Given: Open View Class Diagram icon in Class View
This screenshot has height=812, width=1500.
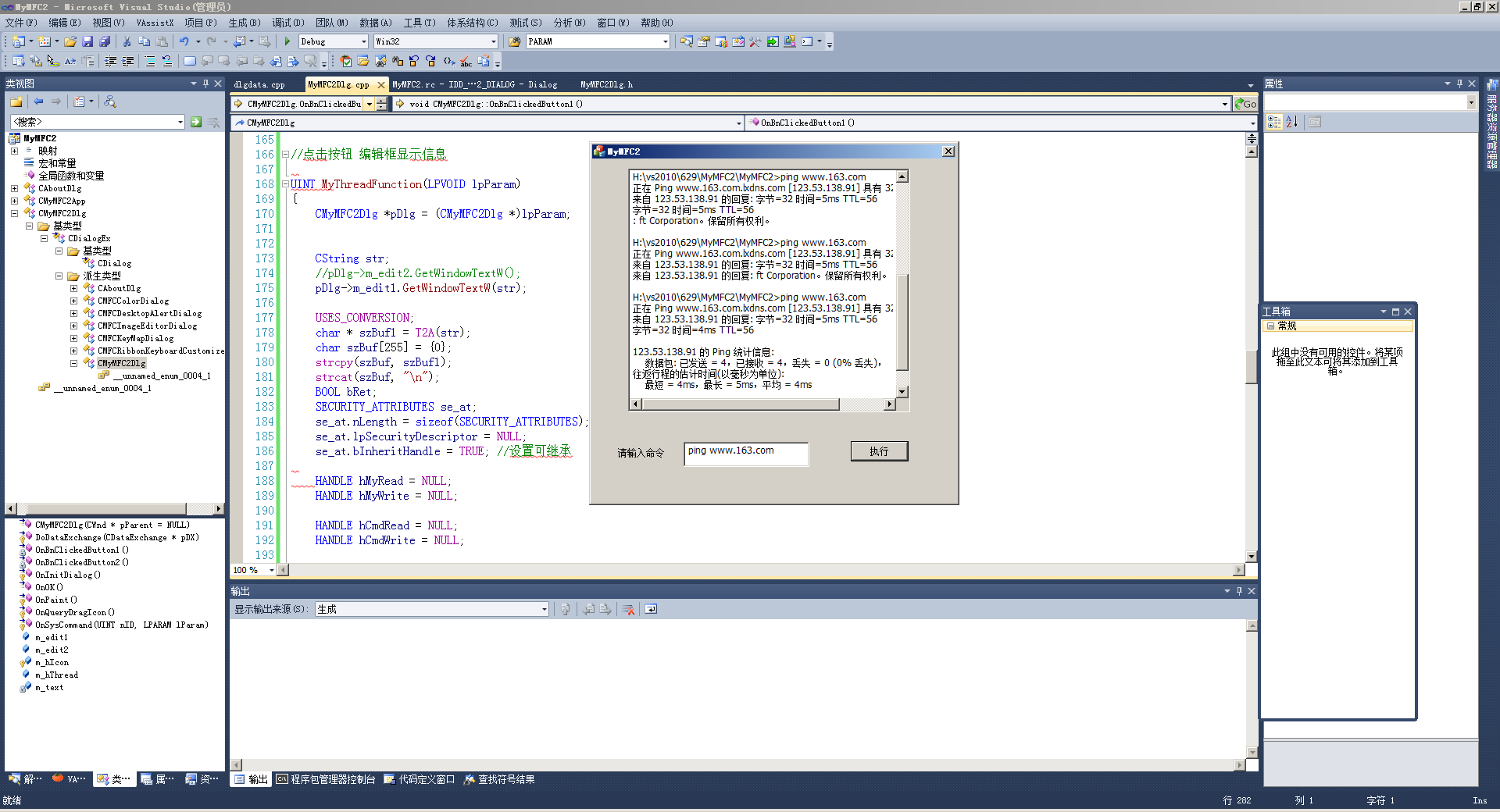Looking at the screenshot, I should click(x=110, y=101).
